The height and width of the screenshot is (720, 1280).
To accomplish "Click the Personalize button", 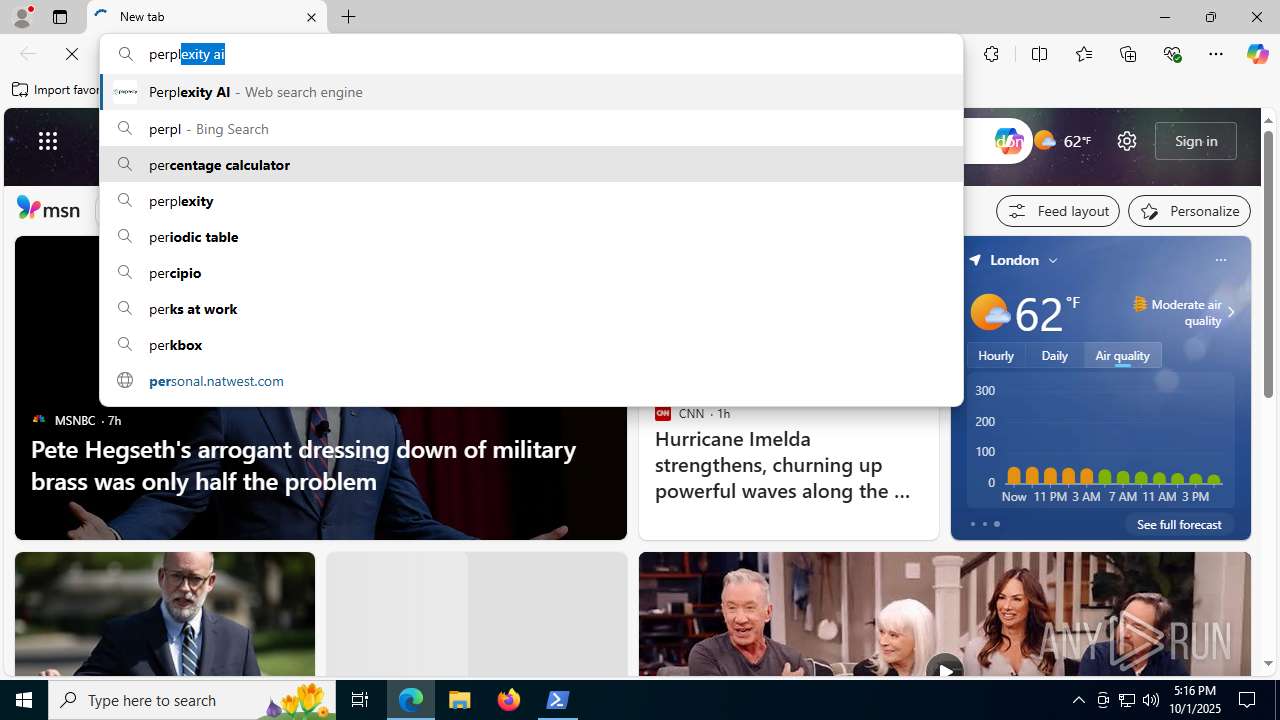I will 1189,211.
